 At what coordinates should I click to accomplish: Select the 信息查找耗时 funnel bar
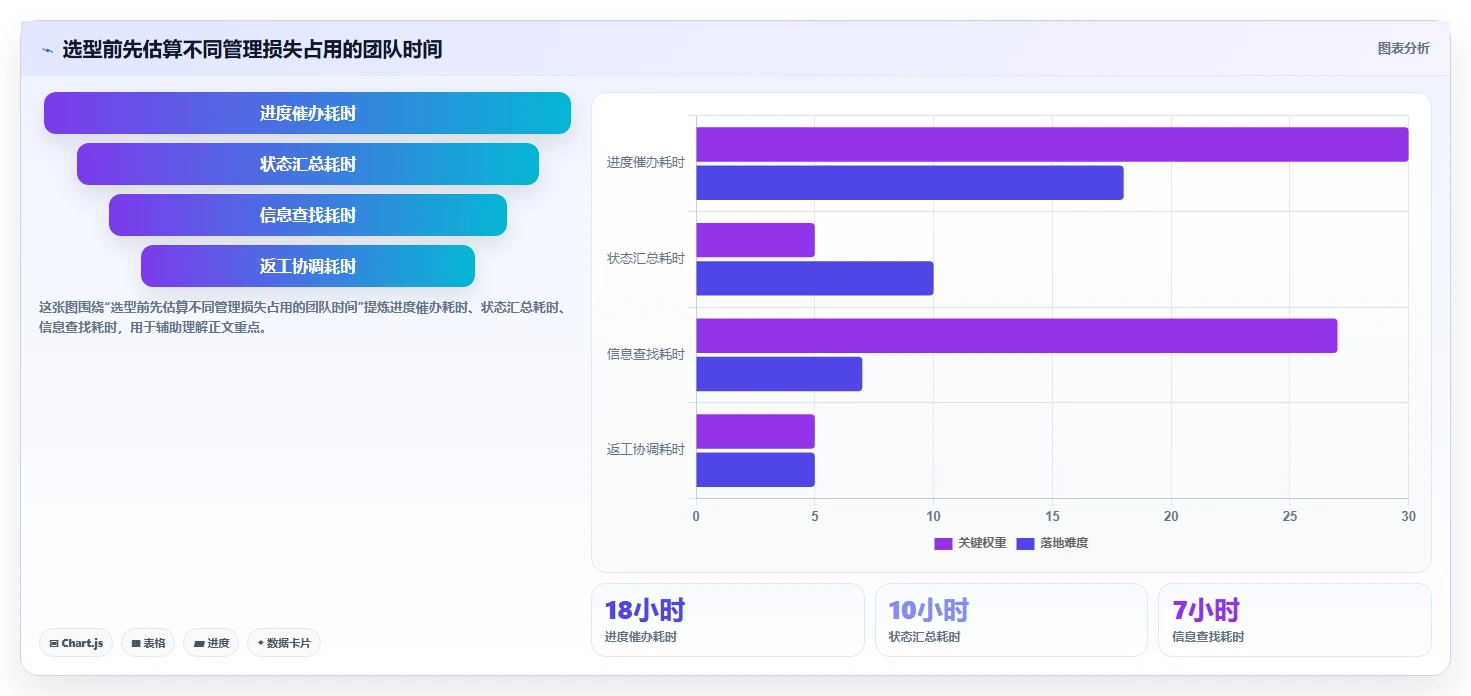tap(308, 215)
